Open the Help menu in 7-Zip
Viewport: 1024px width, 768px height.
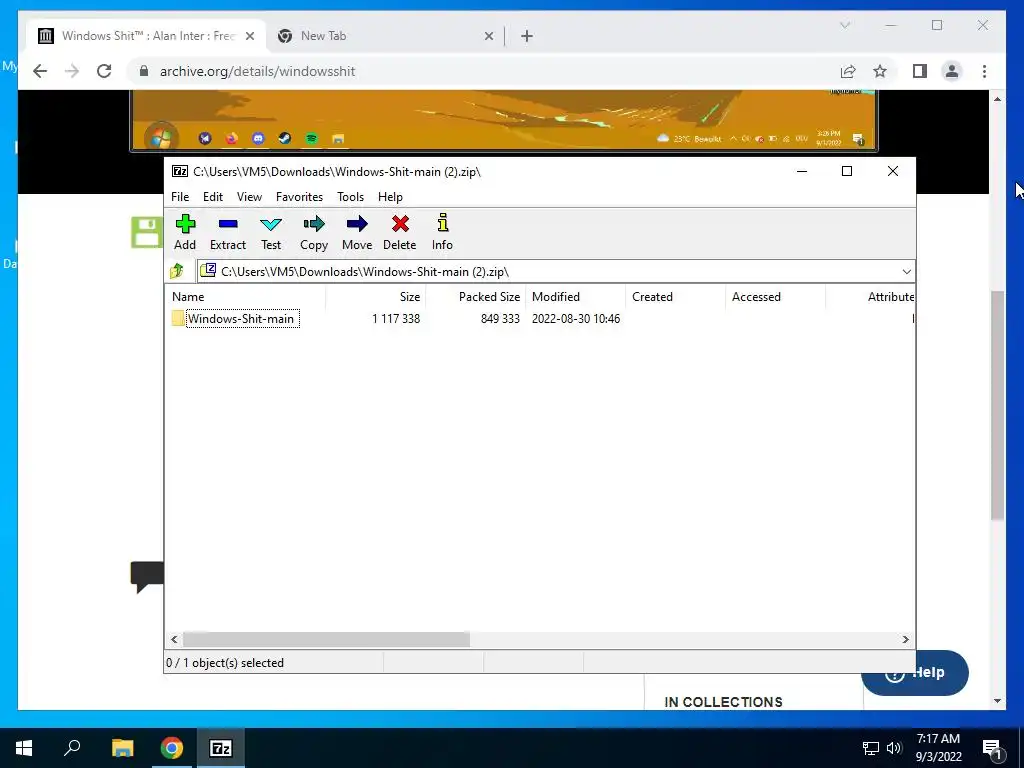coord(390,197)
